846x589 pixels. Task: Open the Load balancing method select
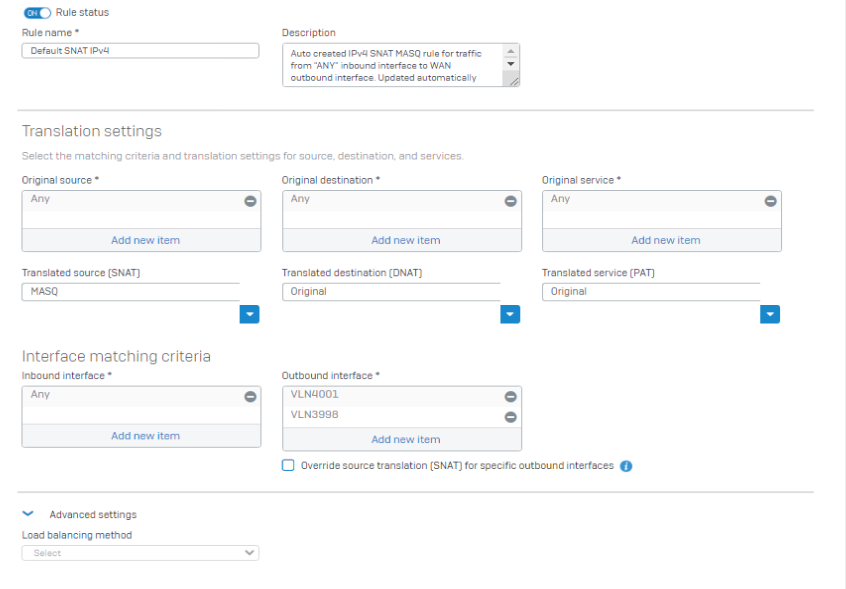pyautogui.click(x=140, y=553)
